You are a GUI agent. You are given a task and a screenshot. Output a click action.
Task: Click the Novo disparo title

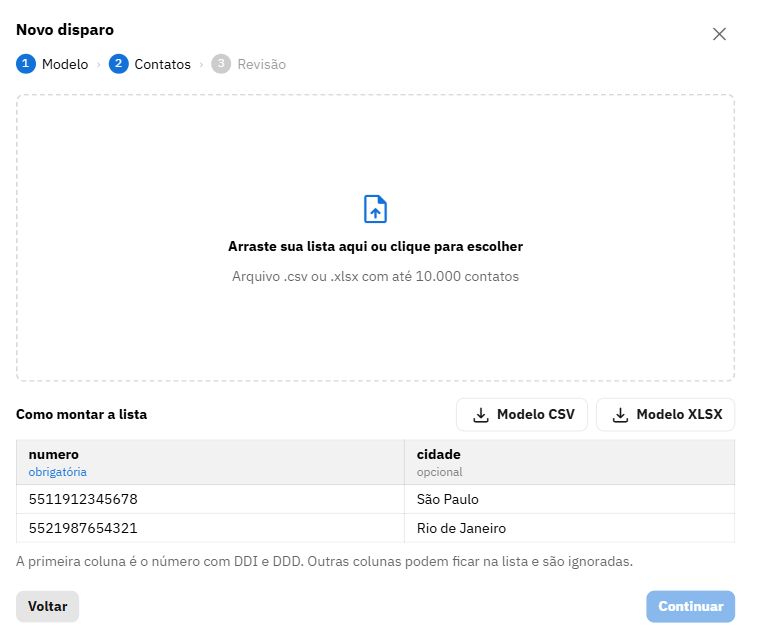point(65,30)
